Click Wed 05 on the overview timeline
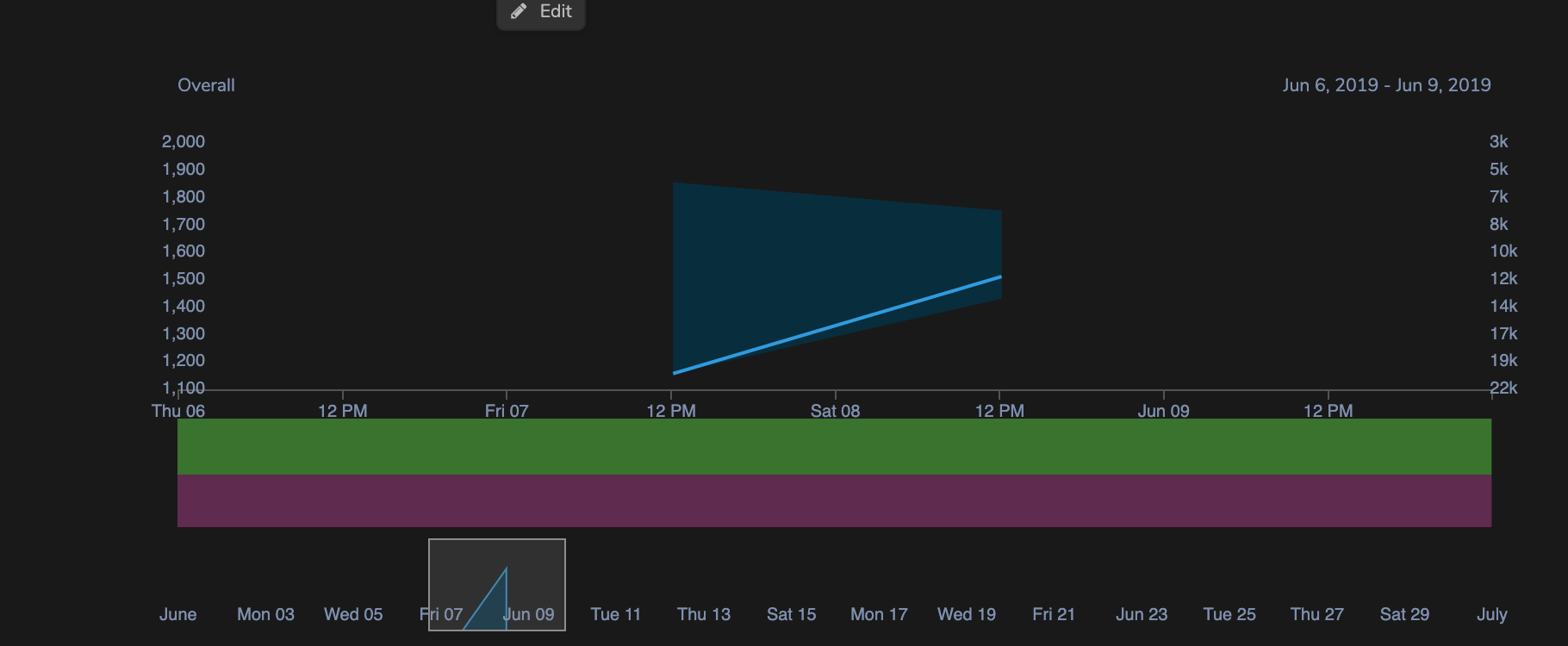Viewport: 1568px width, 646px height. [x=353, y=614]
